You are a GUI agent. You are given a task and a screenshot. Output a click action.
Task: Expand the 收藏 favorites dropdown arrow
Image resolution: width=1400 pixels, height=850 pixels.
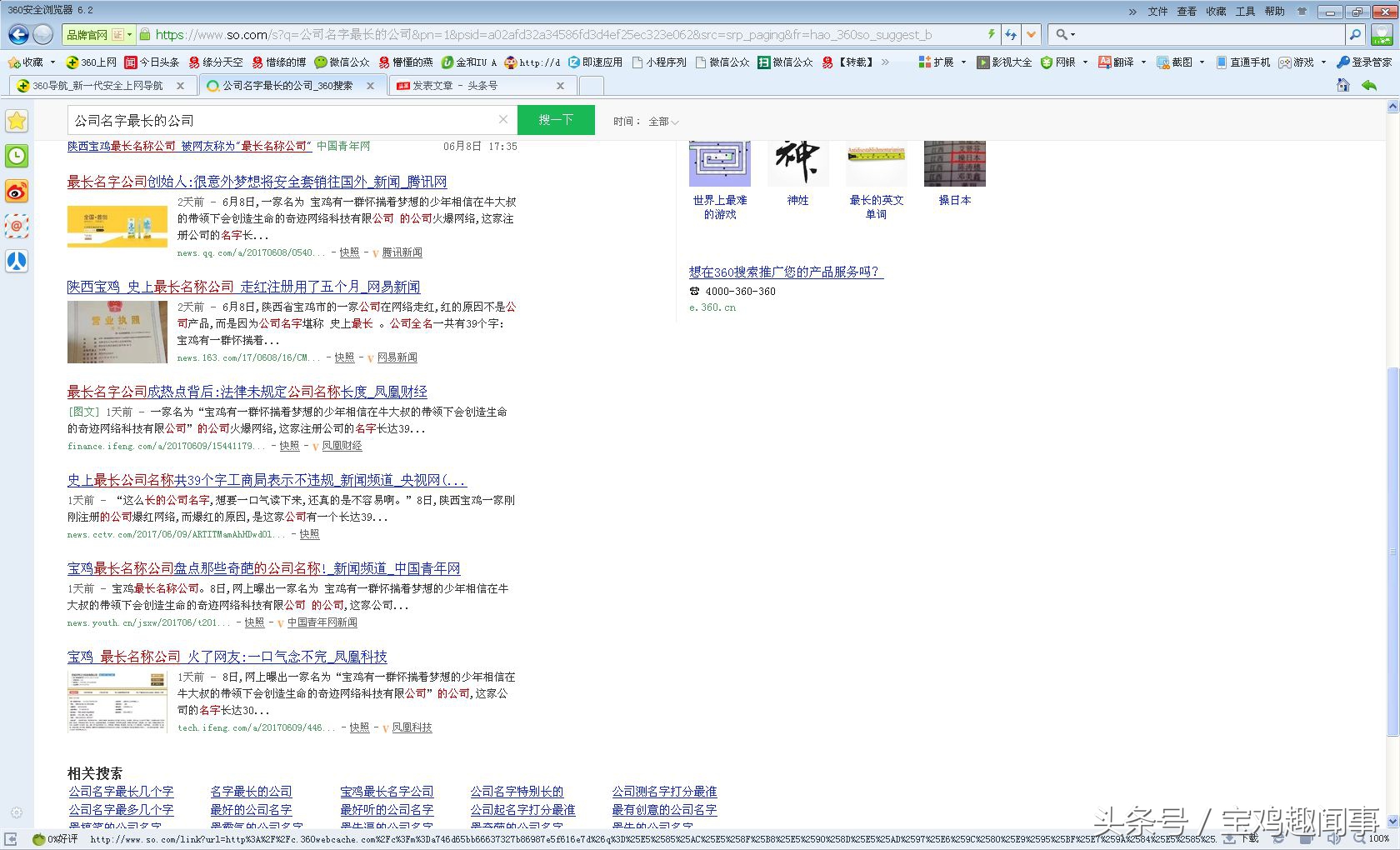click(x=52, y=62)
